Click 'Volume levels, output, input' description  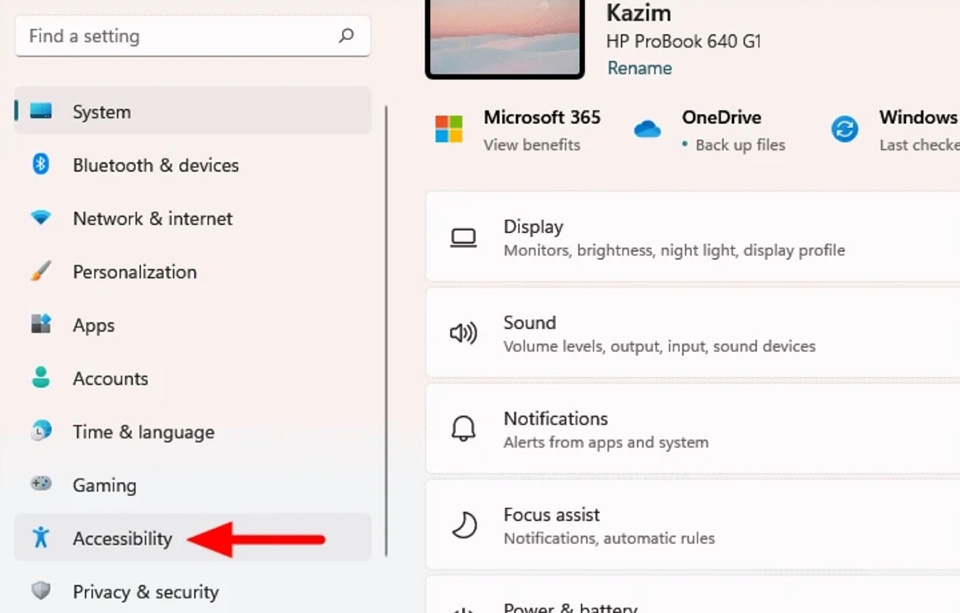pyautogui.click(x=659, y=346)
